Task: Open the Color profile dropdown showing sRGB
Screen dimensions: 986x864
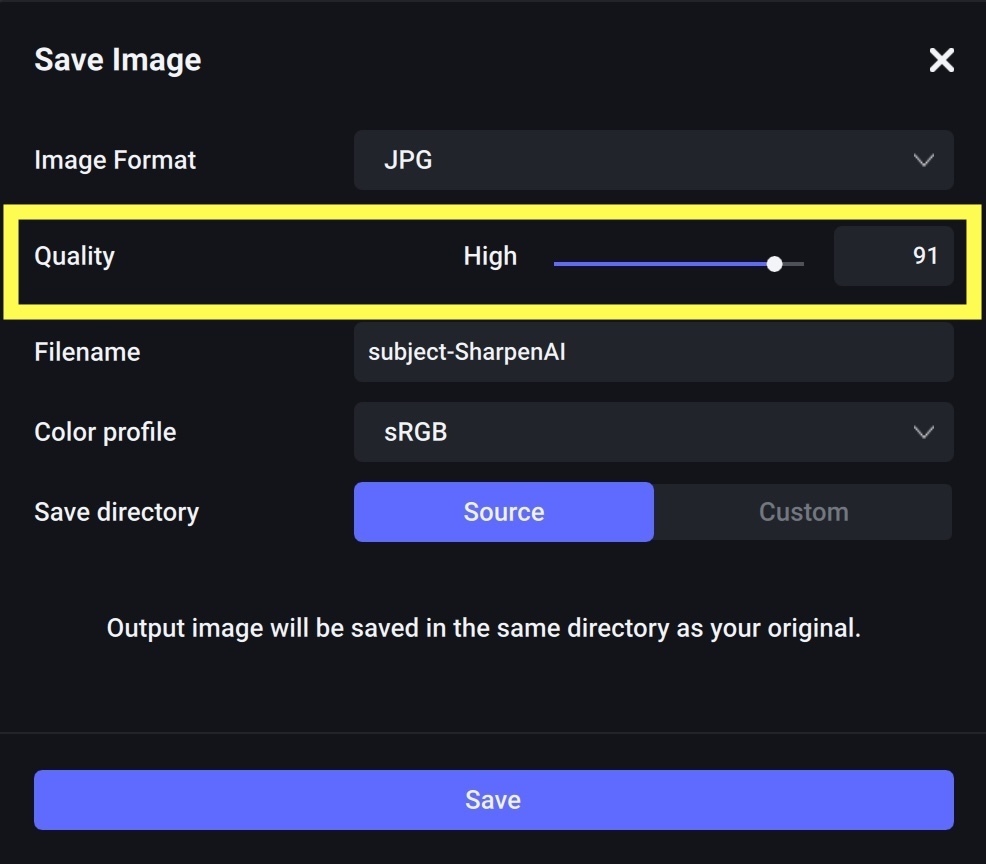Action: [x=652, y=432]
